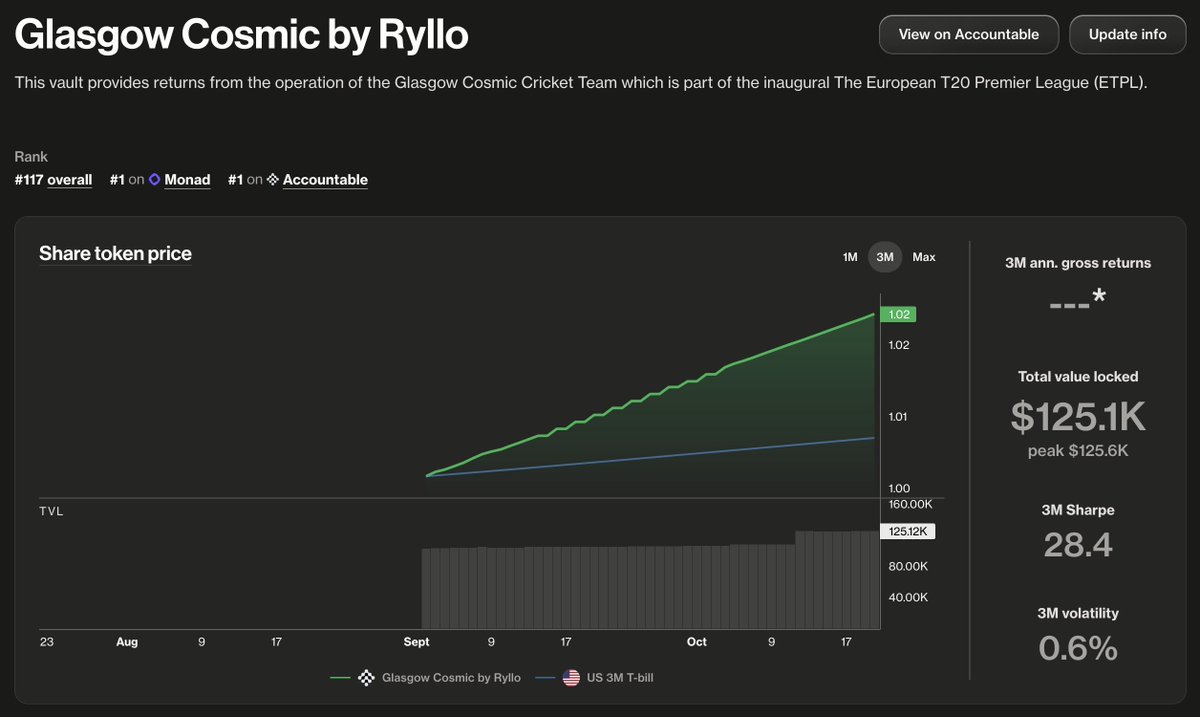Click the 0.6% volatility value
Screen dimensions: 1200x717
(x=1078, y=649)
